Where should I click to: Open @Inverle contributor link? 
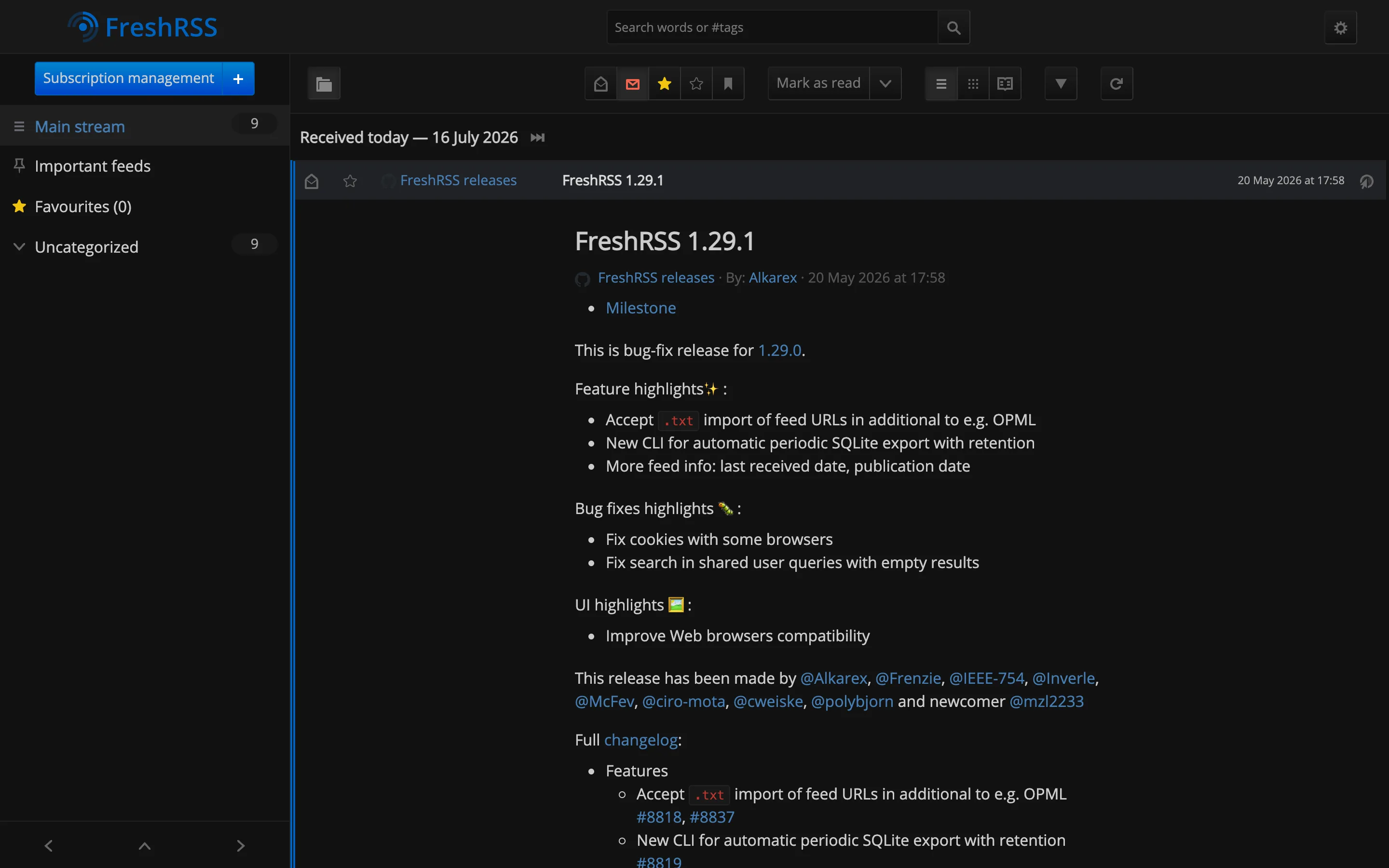coord(1063,678)
